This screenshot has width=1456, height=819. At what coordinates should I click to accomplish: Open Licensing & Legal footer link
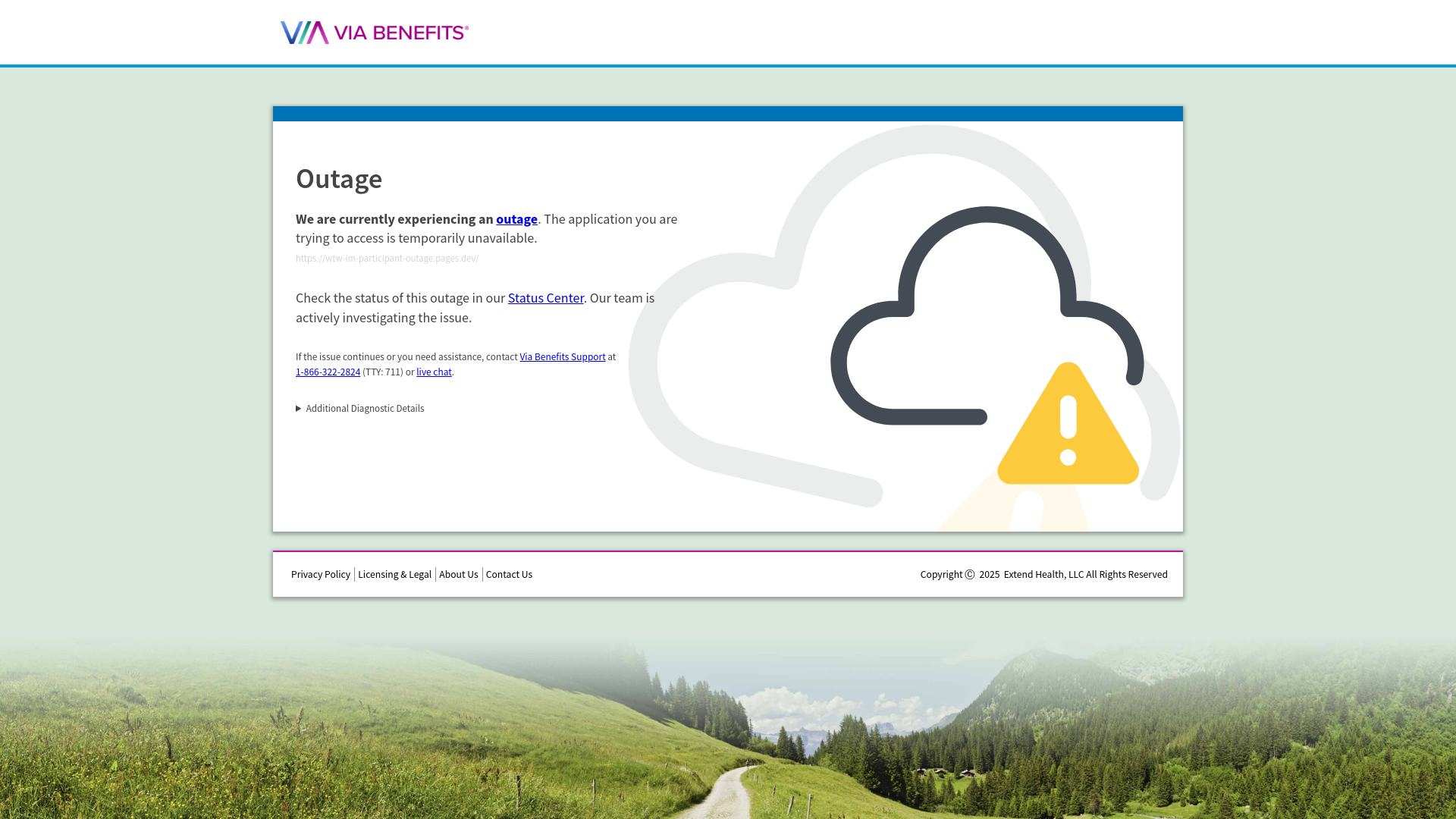tap(394, 575)
